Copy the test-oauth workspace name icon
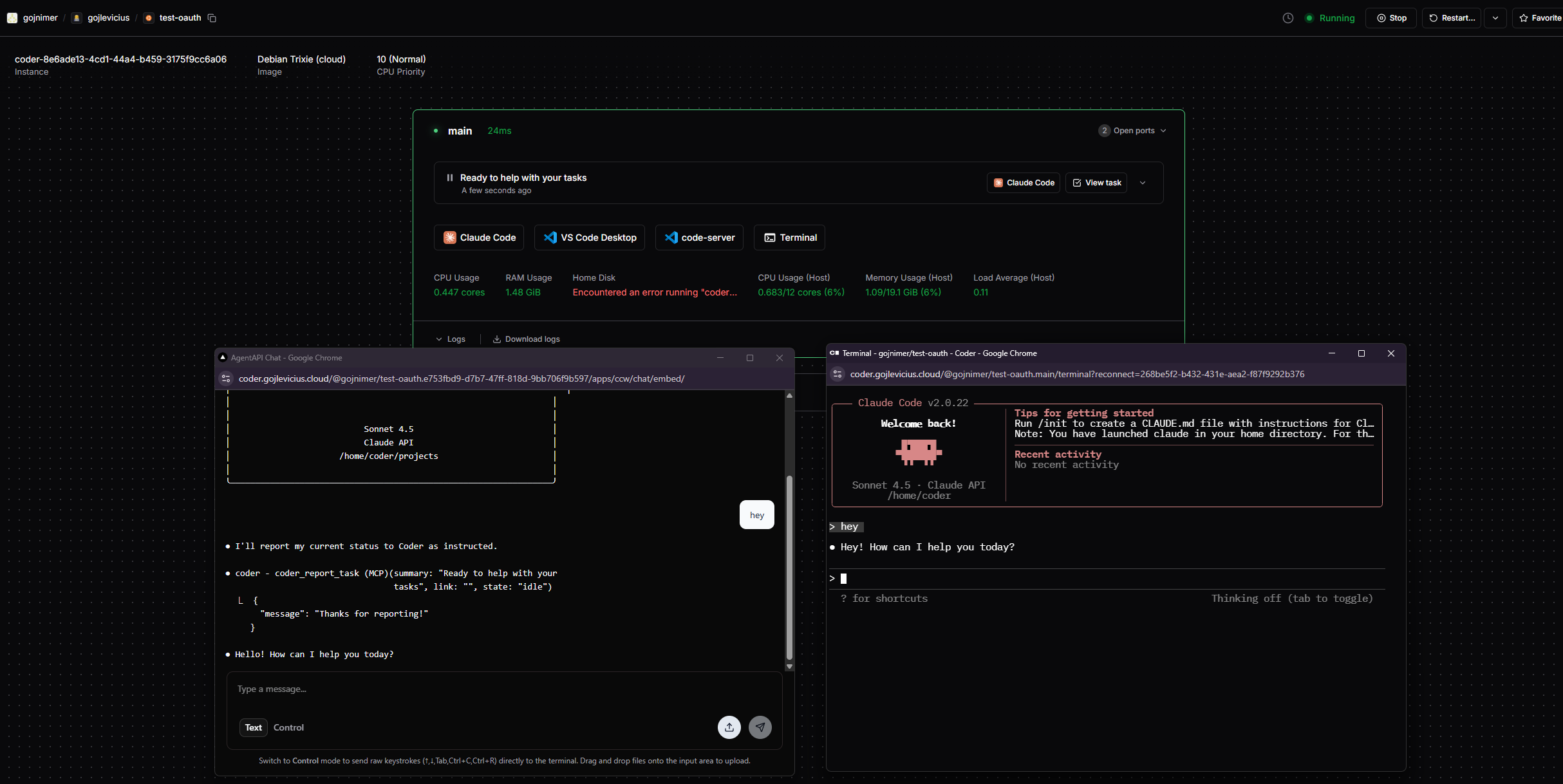The width and height of the screenshot is (1563, 784). (212, 18)
